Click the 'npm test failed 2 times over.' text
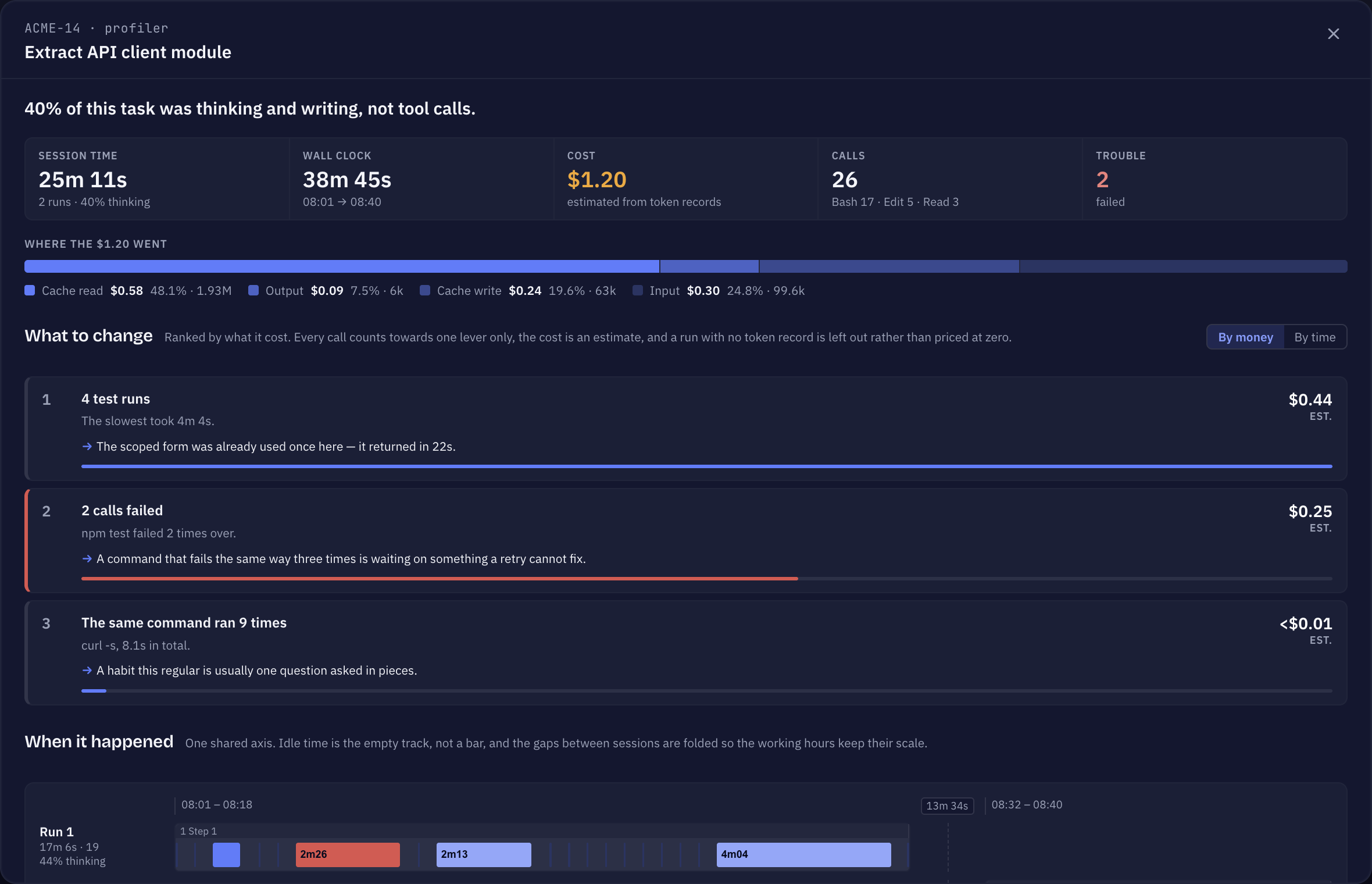Image resolution: width=1372 pixels, height=884 pixels. [159, 533]
